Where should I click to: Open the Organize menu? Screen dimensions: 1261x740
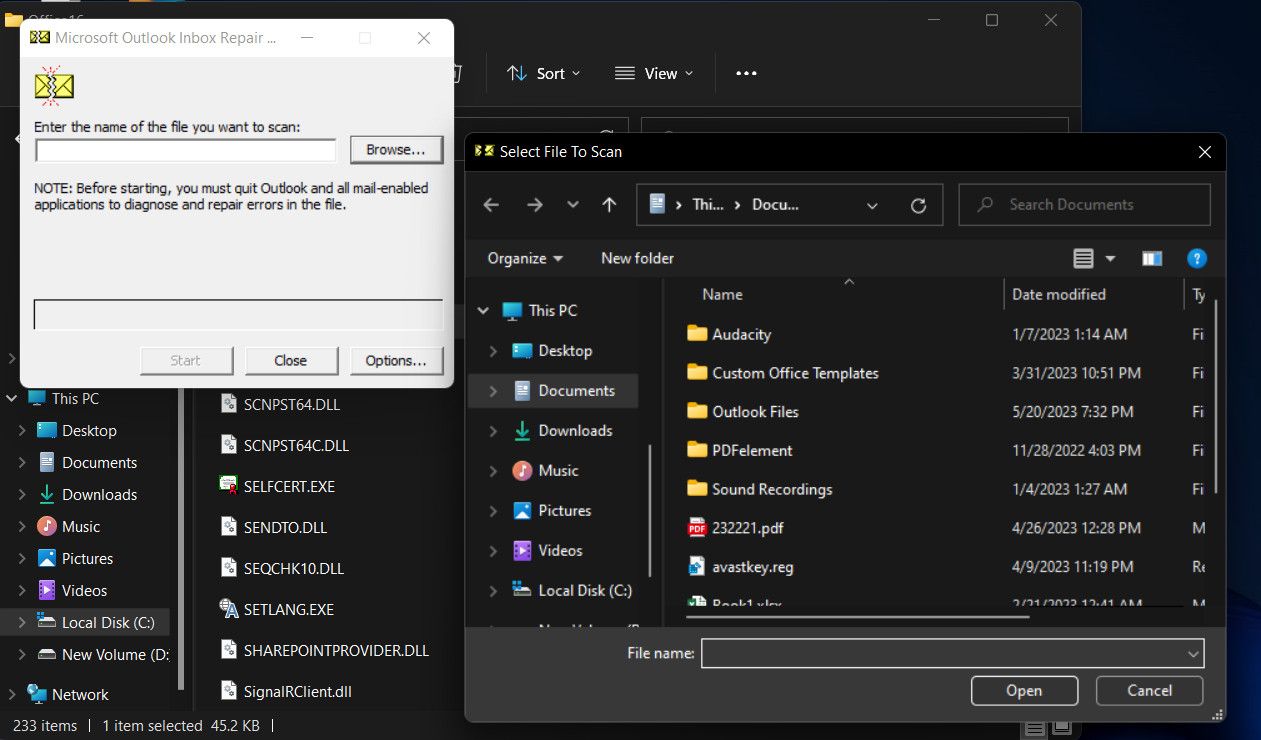point(525,258)
